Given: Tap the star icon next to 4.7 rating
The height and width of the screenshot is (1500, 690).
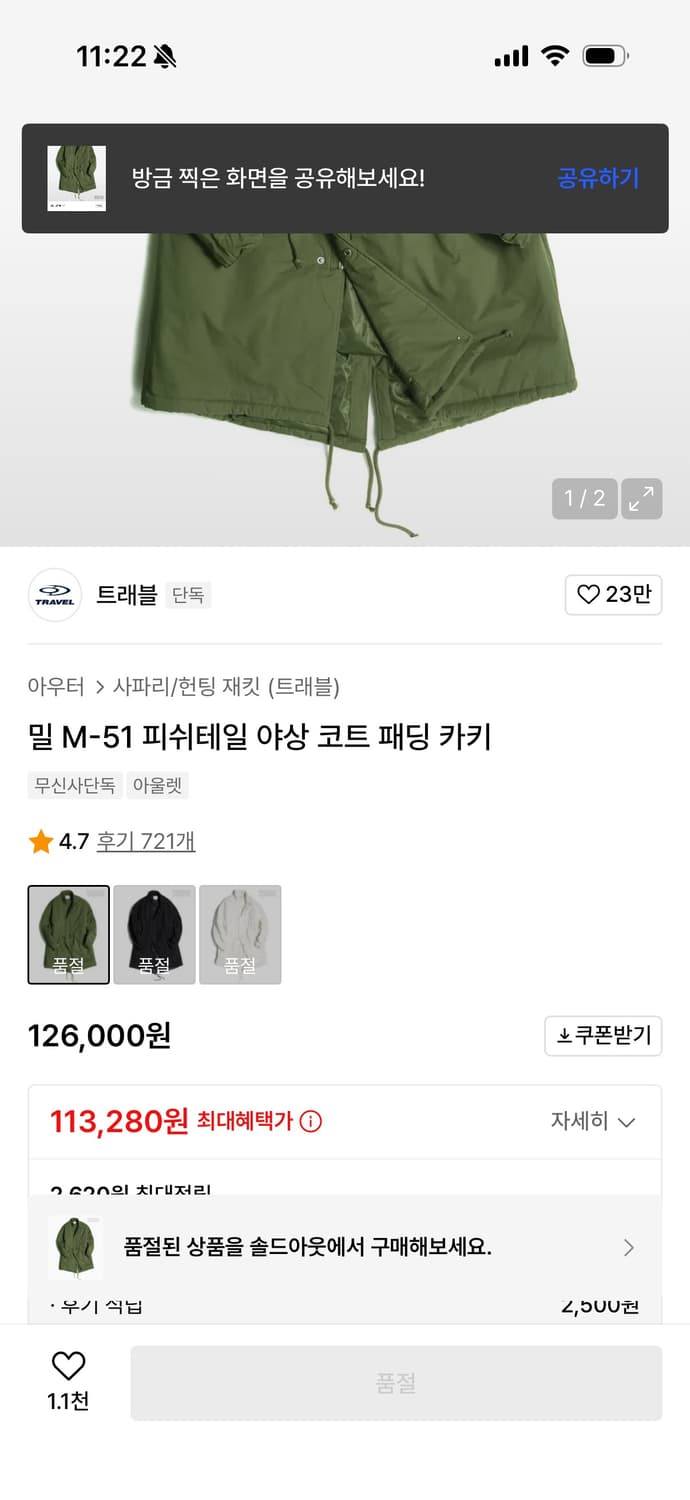Looking at the screenshot, I should click(40, 841).
